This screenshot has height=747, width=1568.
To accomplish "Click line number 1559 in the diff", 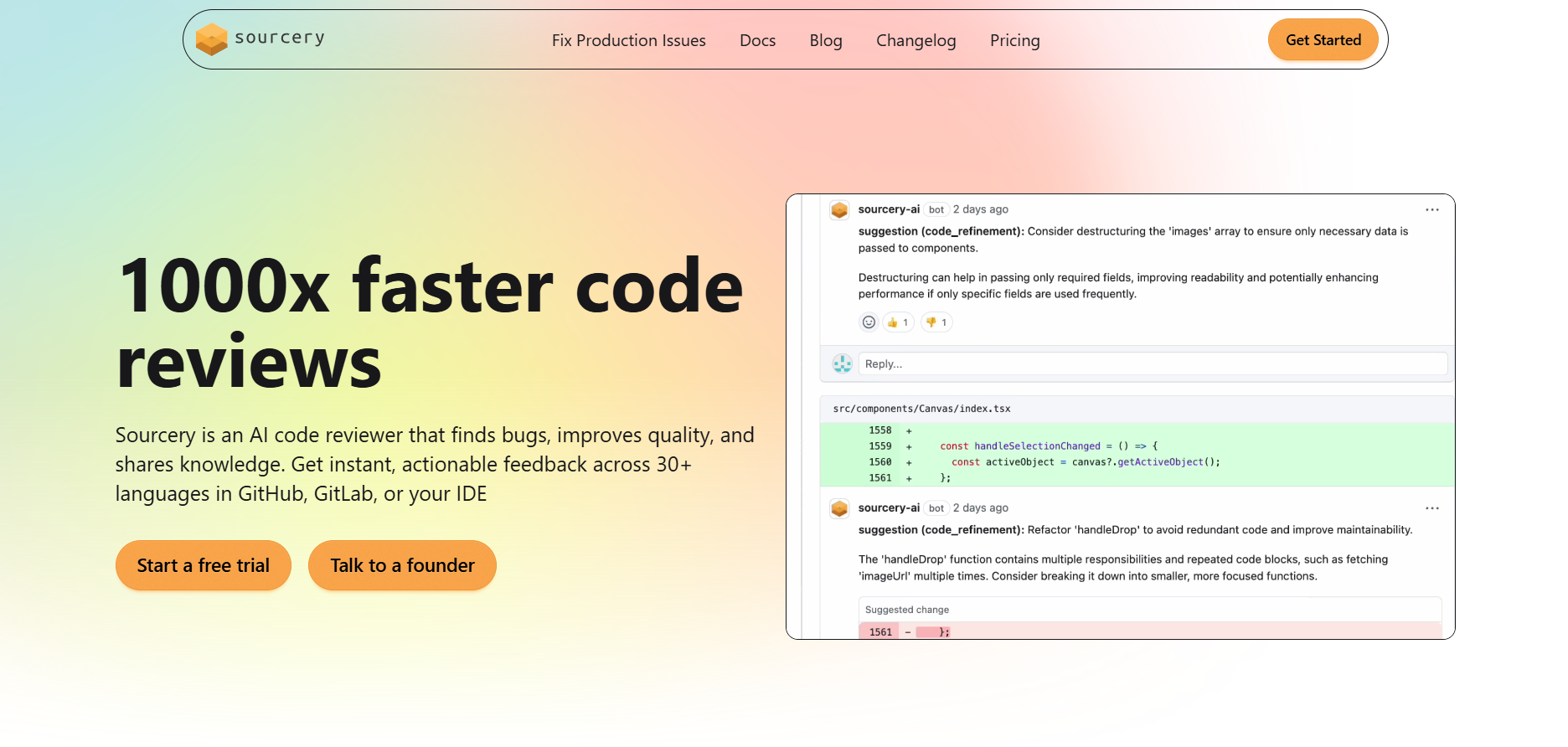I will (880, 446).
